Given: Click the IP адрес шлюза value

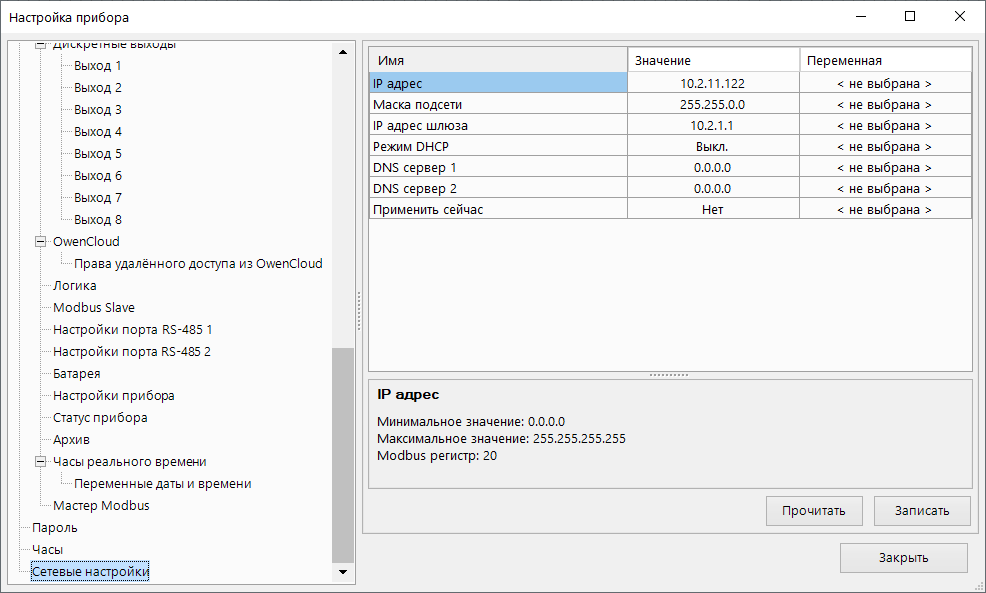Looking at the screenshot, I should pos(712,126).
